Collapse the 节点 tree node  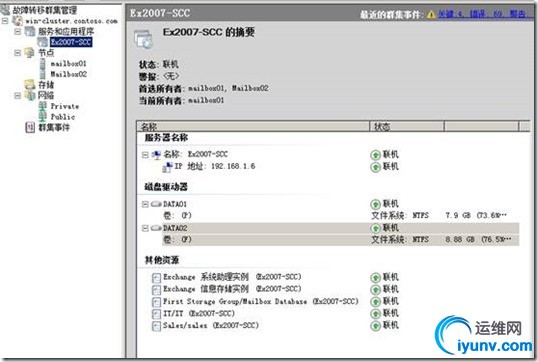pos(17,53)
